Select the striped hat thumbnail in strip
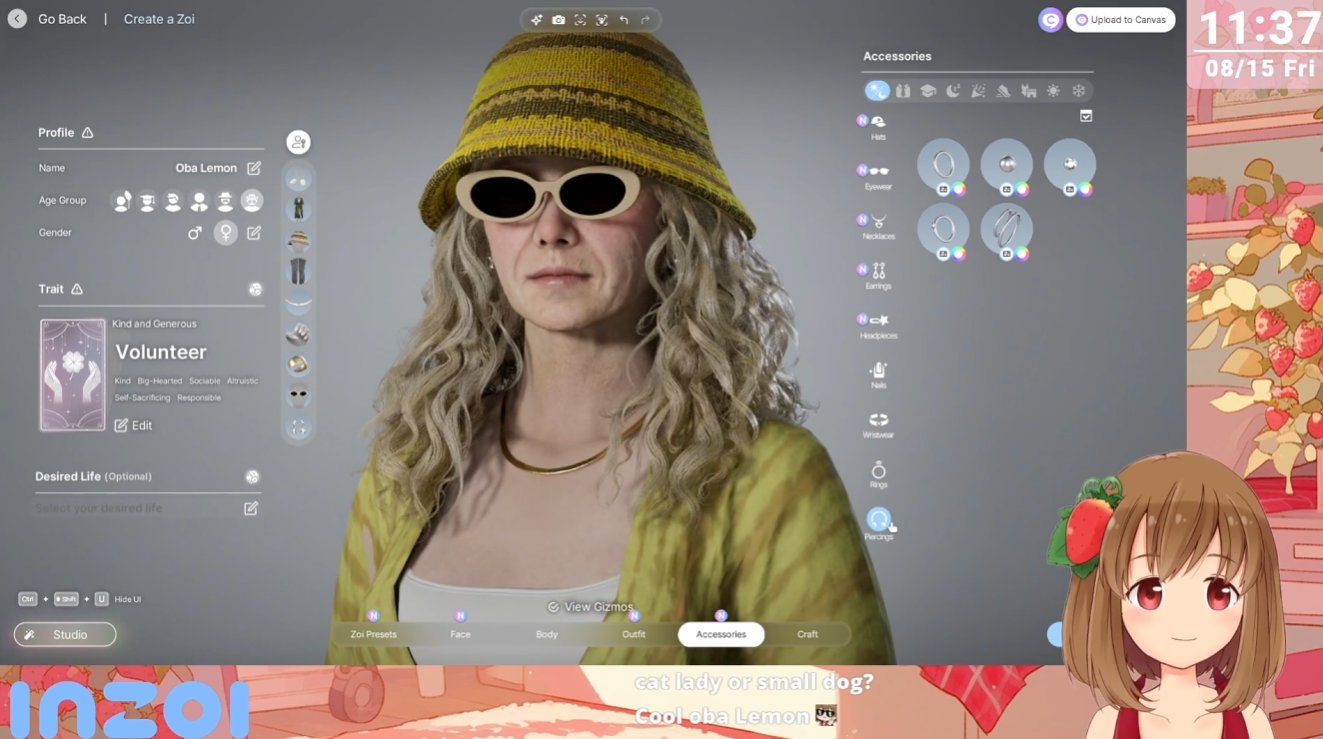The image size is (1323, 739). tap(298, 240)
